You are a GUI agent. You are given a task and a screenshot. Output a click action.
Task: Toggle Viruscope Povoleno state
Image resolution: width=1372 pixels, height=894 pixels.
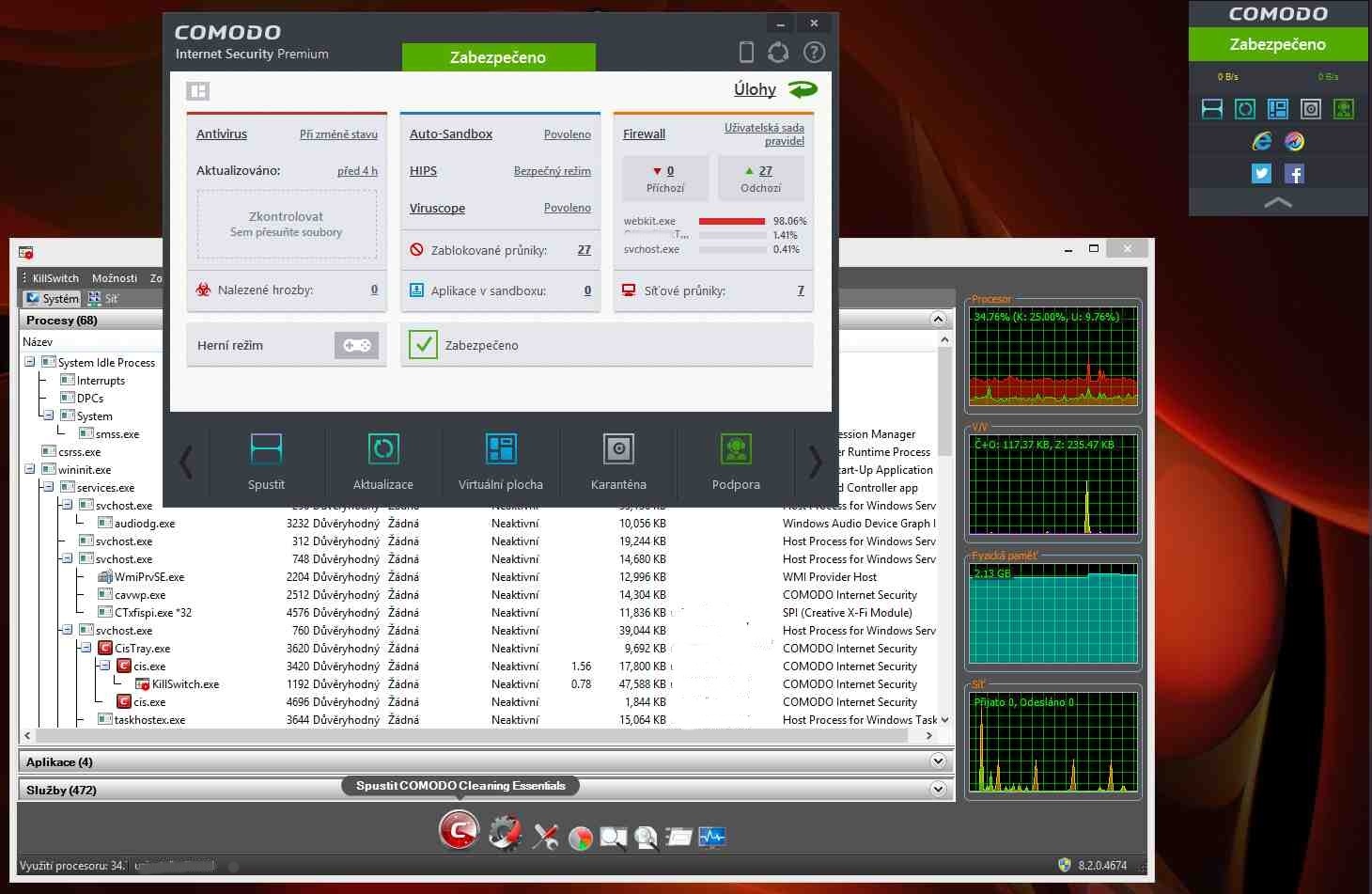coord(567,208)
